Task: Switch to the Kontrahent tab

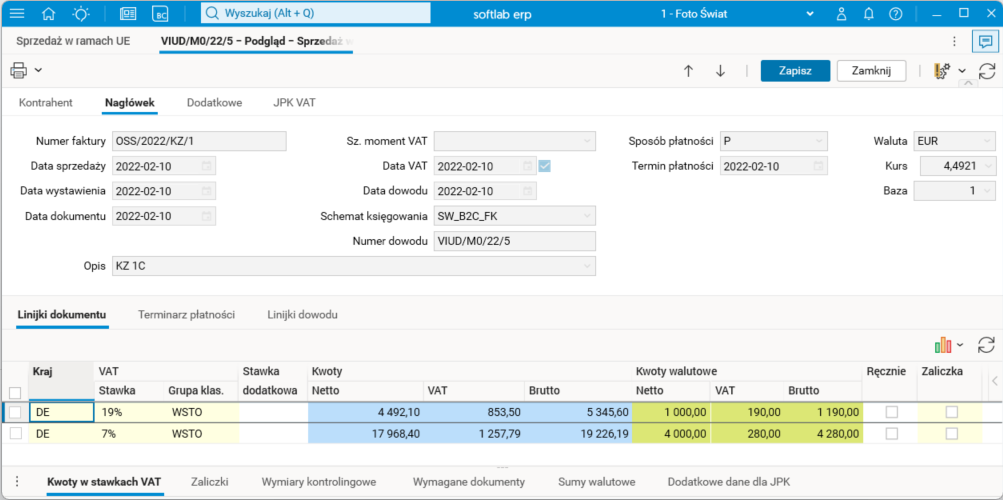Action: point(45,102)
